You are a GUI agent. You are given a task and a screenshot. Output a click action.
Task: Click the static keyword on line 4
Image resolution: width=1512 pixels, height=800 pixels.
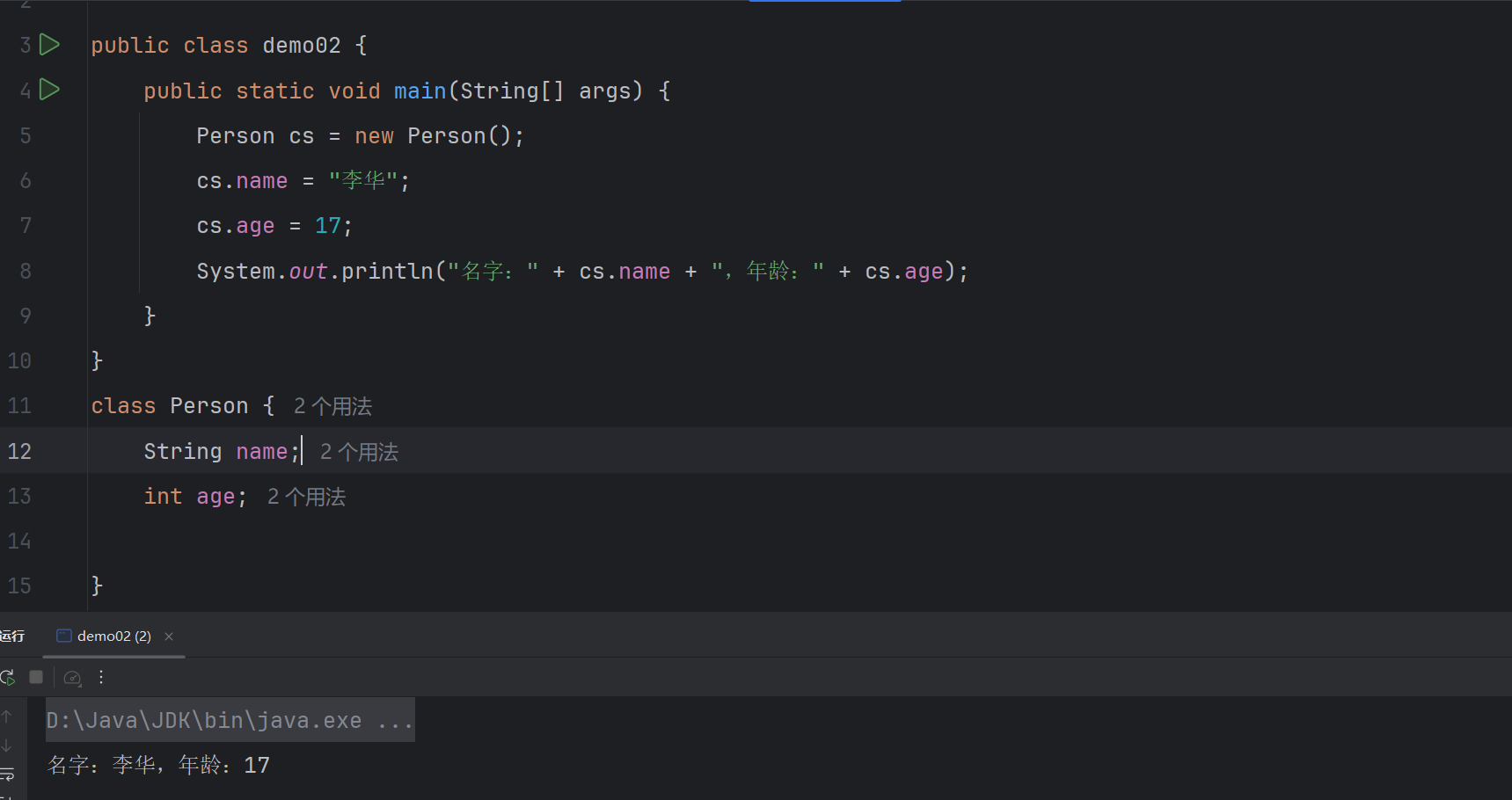click(275, 91)
